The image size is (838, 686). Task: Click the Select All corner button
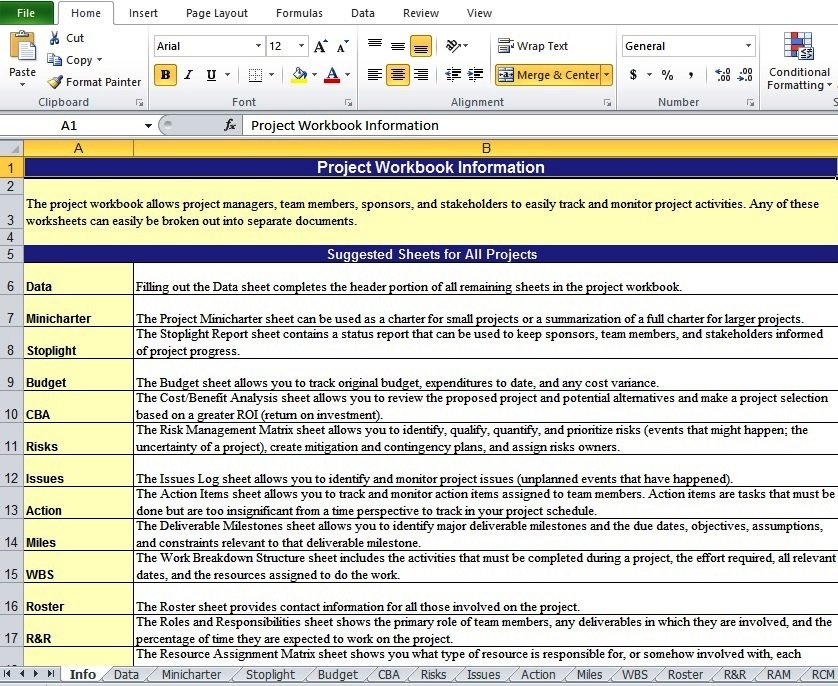[12, 148]
